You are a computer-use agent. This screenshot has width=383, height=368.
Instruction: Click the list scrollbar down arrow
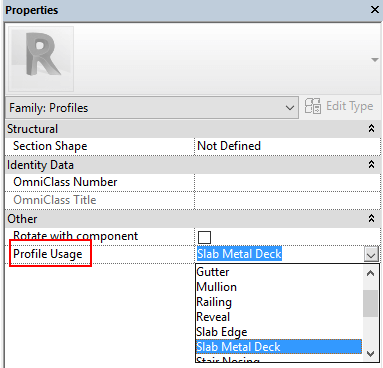pos(370,354)
